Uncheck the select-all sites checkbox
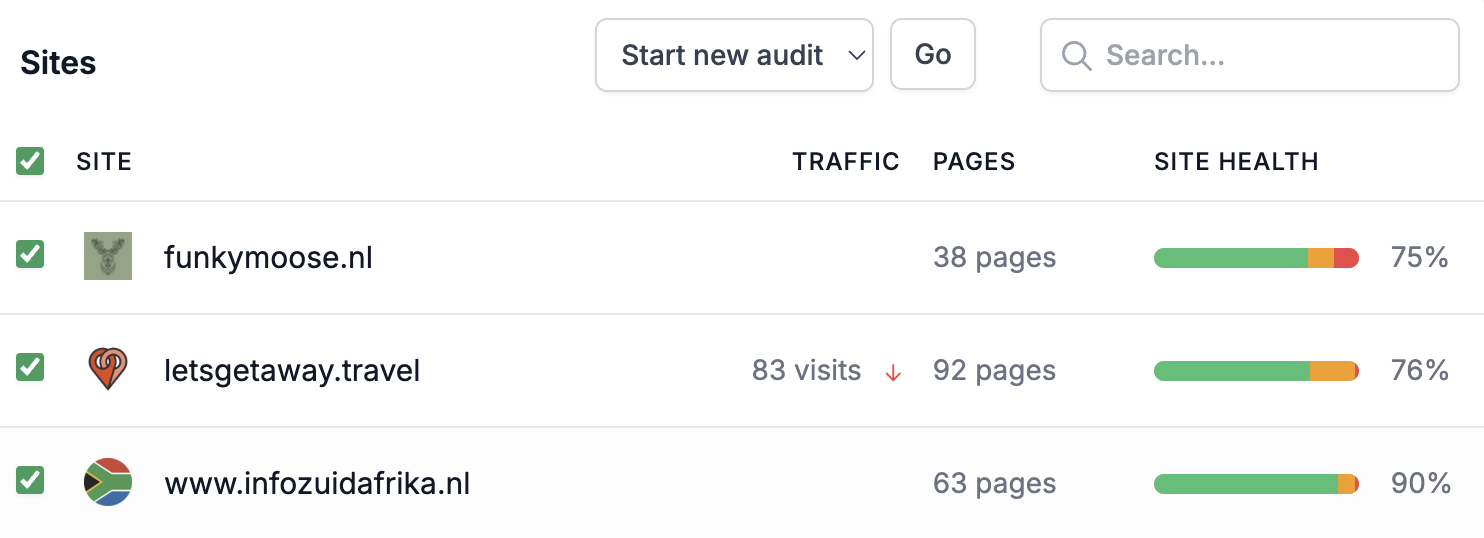Image resolution: width=1484 pixels, height=538 pixels. pyautogui.click(x=30, y=161)
